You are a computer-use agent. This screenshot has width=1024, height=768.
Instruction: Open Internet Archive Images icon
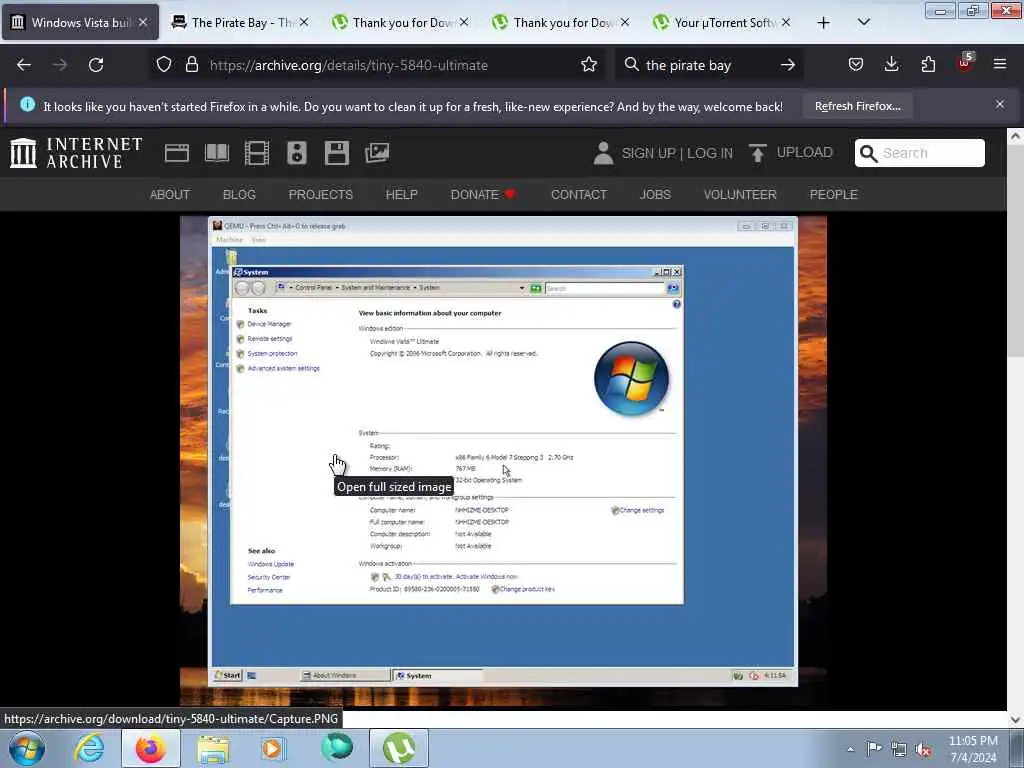pos(377,153)
